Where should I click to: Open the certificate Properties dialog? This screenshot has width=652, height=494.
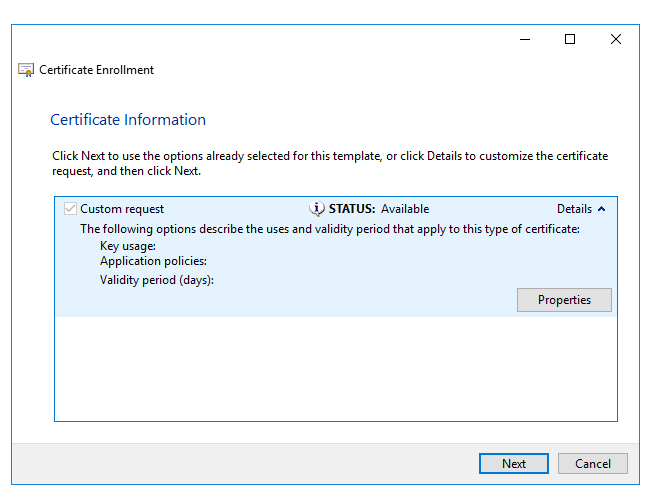[564, 300]
